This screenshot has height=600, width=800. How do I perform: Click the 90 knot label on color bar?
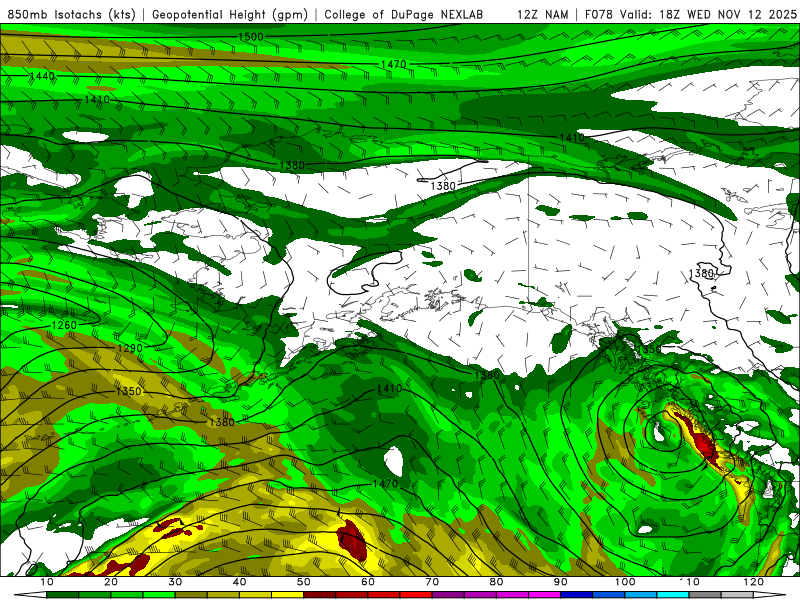561,582
